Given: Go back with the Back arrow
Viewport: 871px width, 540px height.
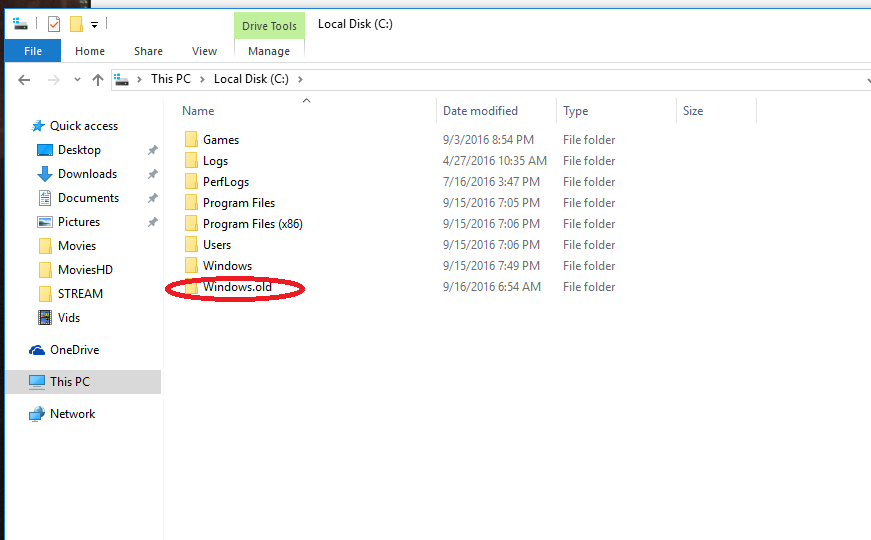Looking at the screenshot, I should 24,80.
